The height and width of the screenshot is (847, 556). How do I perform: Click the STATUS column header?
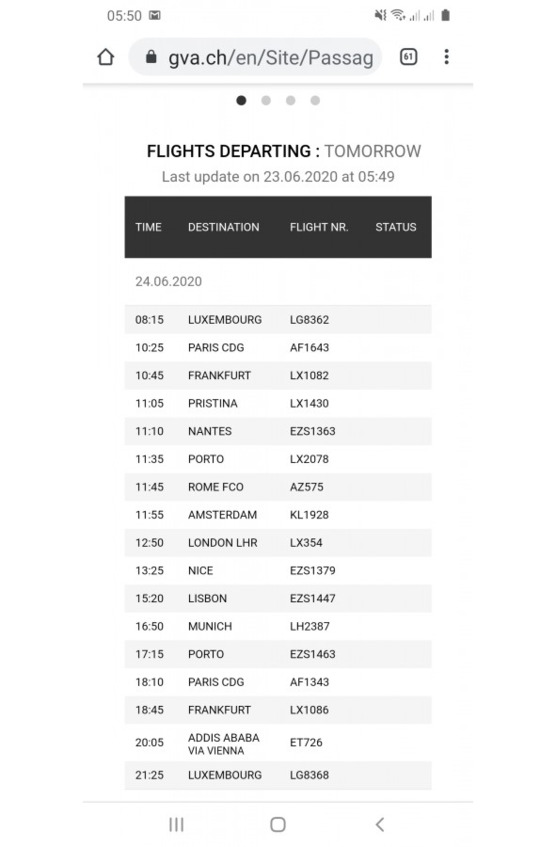(x=396, y=227)
